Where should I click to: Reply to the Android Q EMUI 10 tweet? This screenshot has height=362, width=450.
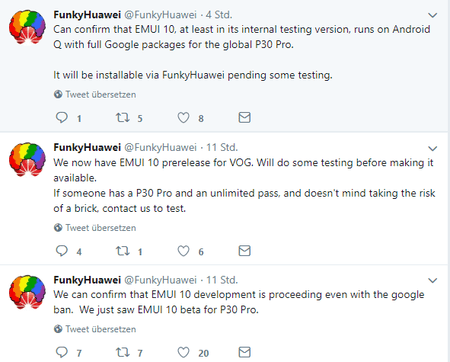coord(62,118)
